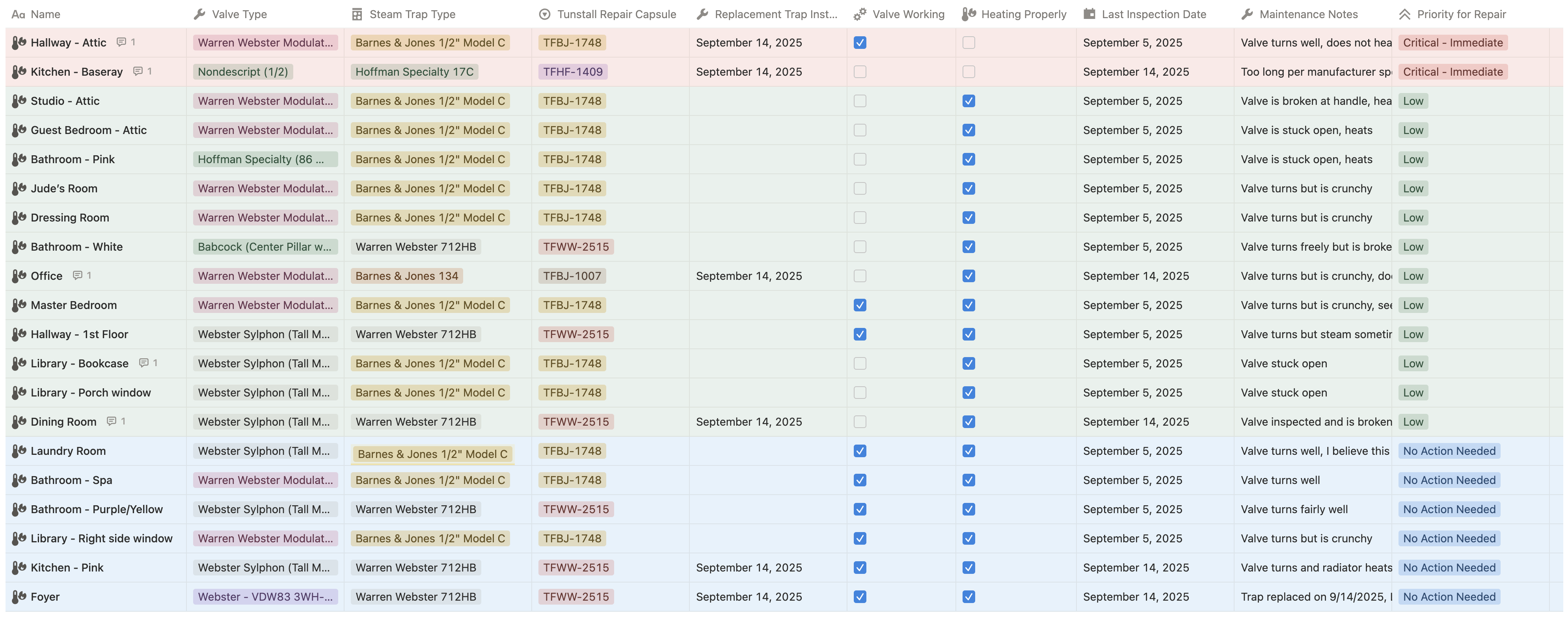Click the wrench icon in Valve Type header
Image resolution: width=1568 pixels, height=618 pixels.
click(199, 13)
